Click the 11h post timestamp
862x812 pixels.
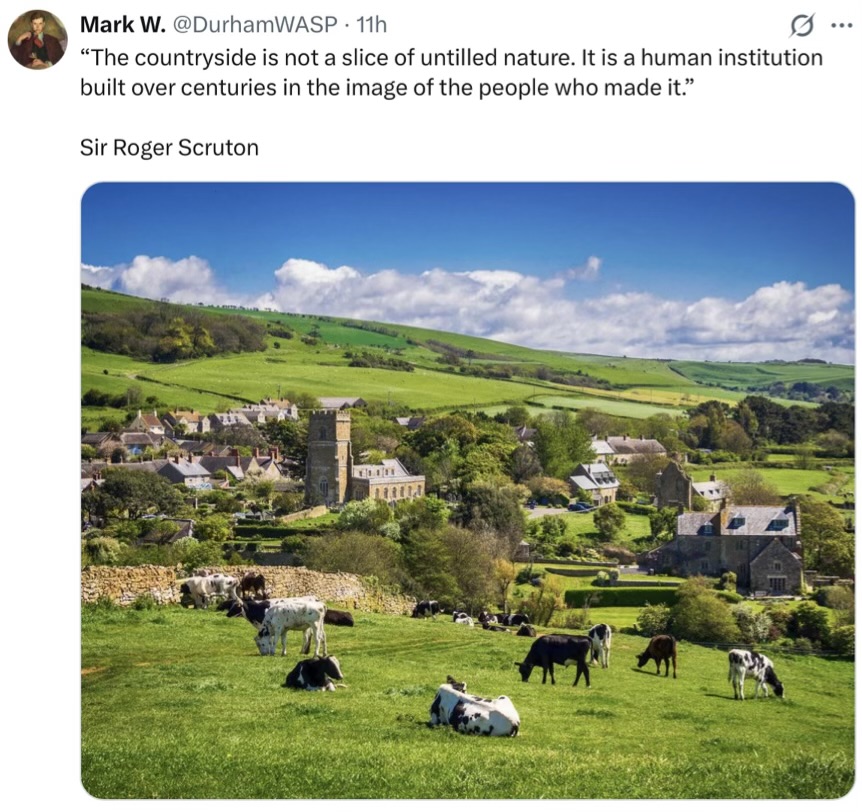click(x=372, y=24)
